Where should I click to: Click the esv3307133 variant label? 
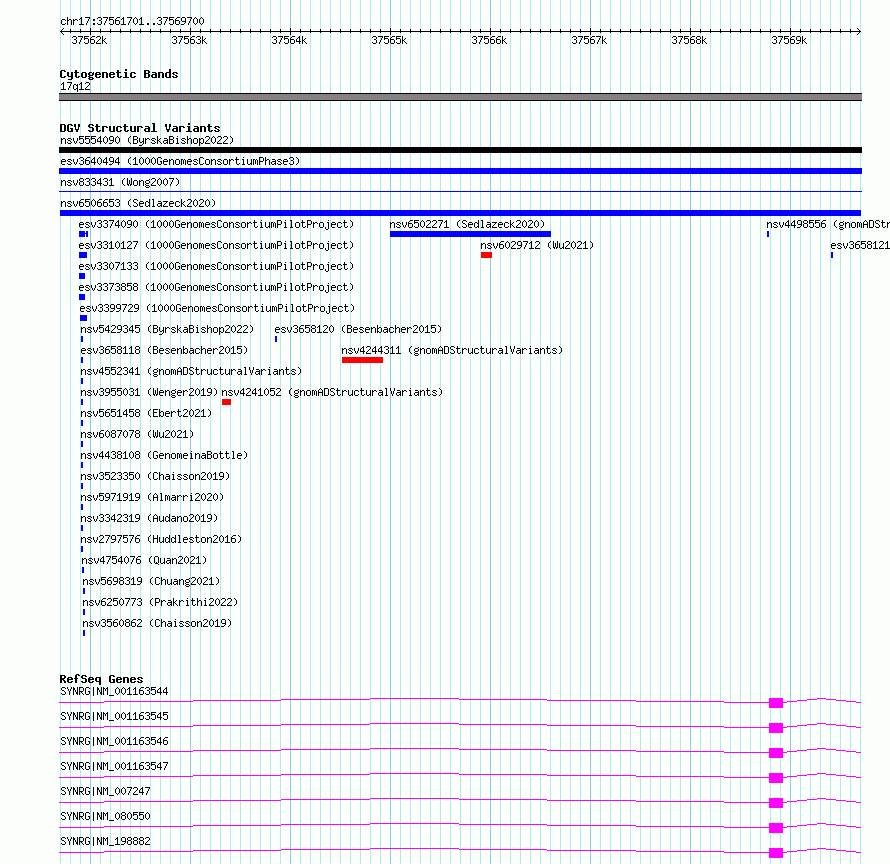click(x=216, y=266)
